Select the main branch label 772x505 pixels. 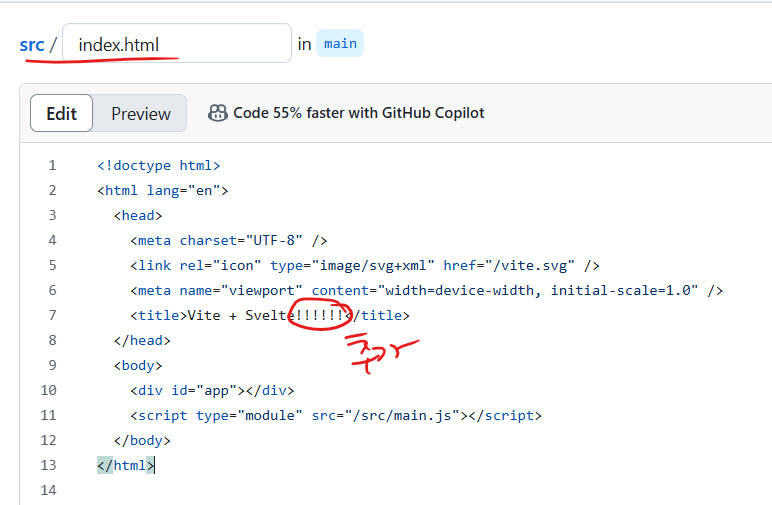pyautogui.click(x=340, y=43)
